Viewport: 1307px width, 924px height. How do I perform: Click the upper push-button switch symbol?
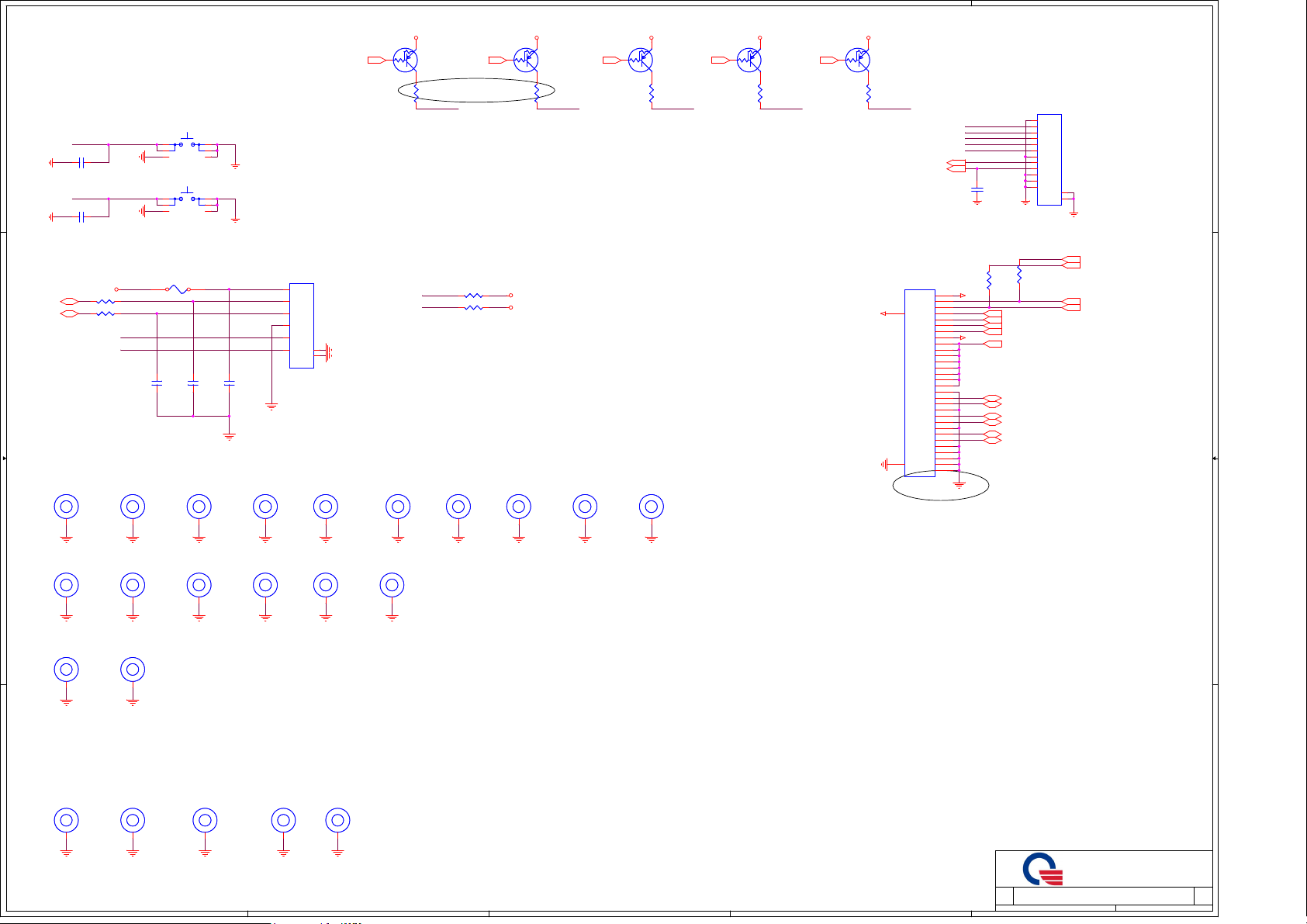tap(187, 144)
